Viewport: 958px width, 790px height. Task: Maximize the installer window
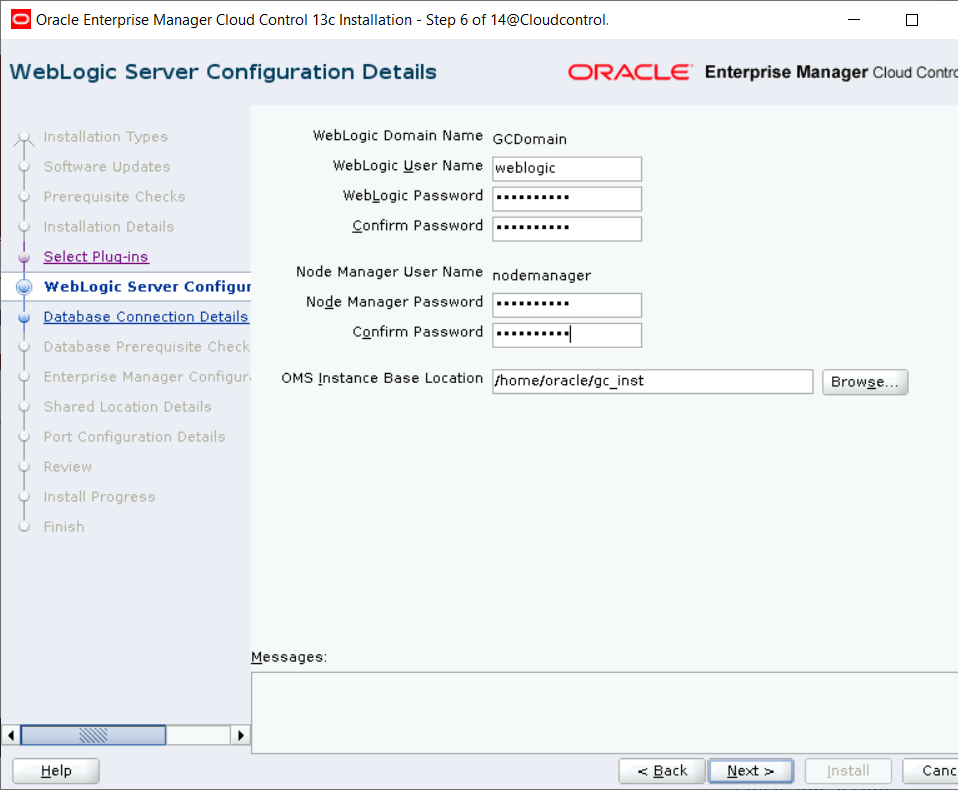coord(912,20)
